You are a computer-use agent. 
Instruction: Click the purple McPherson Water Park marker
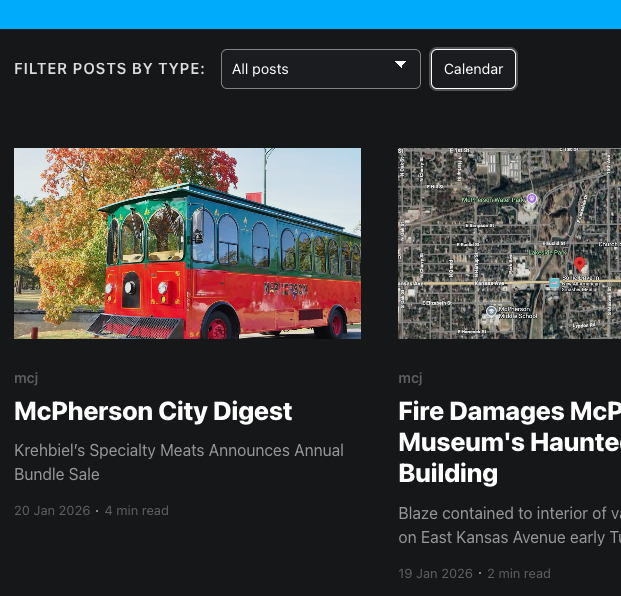coord(532,199)
